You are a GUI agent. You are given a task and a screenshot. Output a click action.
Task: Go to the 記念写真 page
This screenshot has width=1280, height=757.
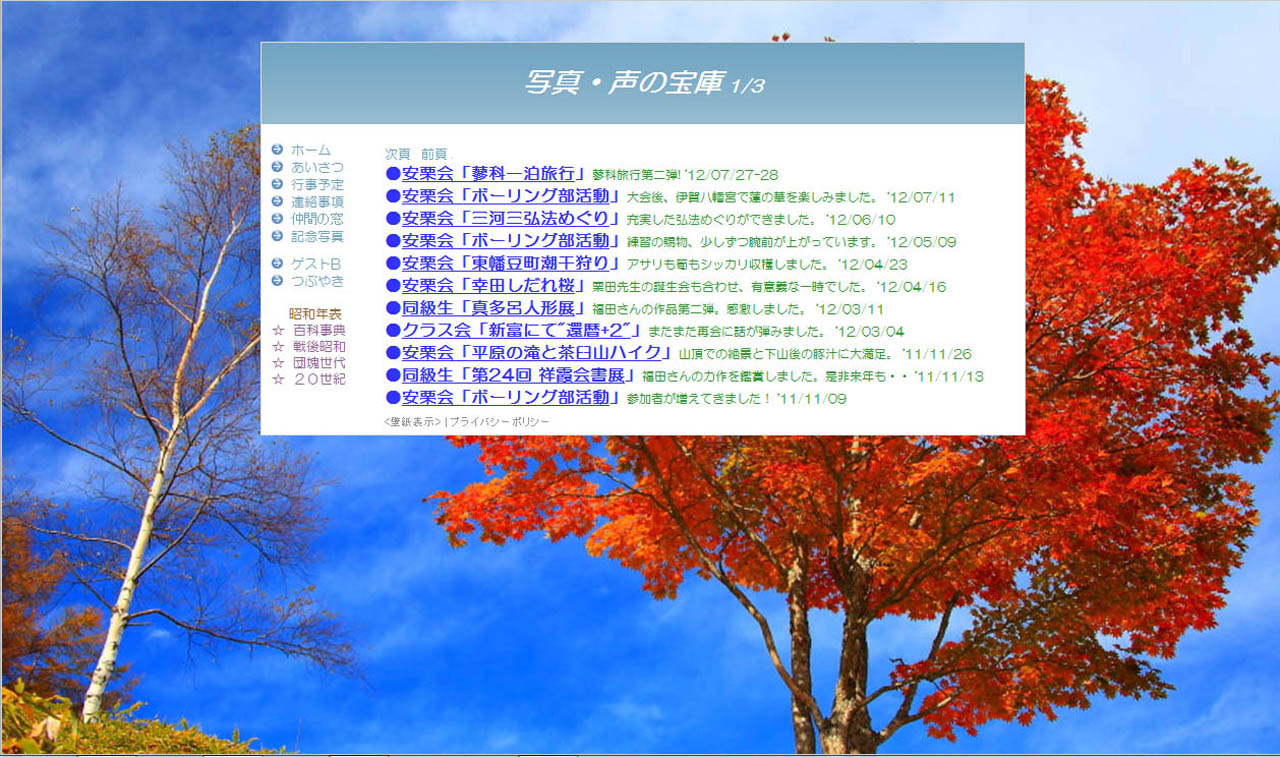[317, 237]
